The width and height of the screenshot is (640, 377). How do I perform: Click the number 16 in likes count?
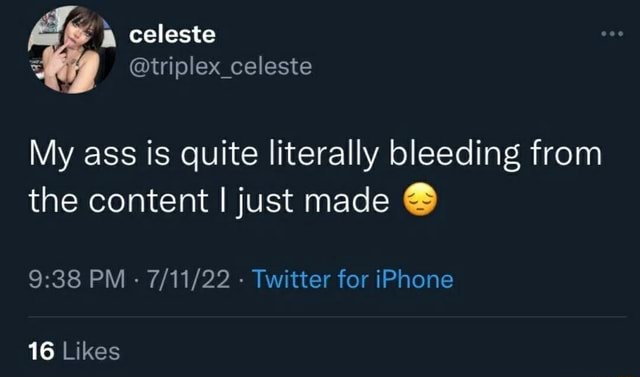click(x=41, y=351)
